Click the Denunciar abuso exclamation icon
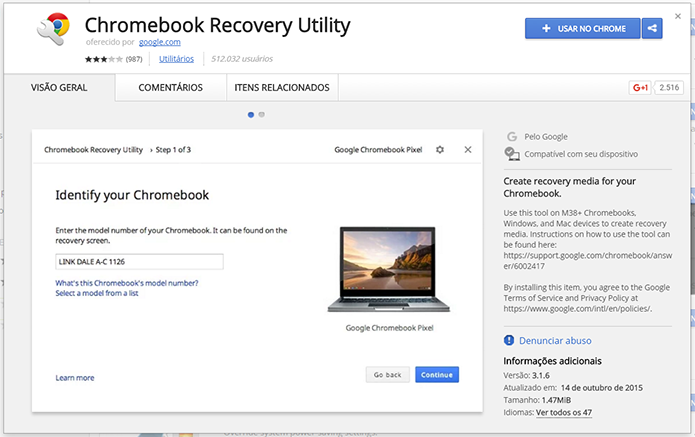The image size is (695, 437). point(509,340)
